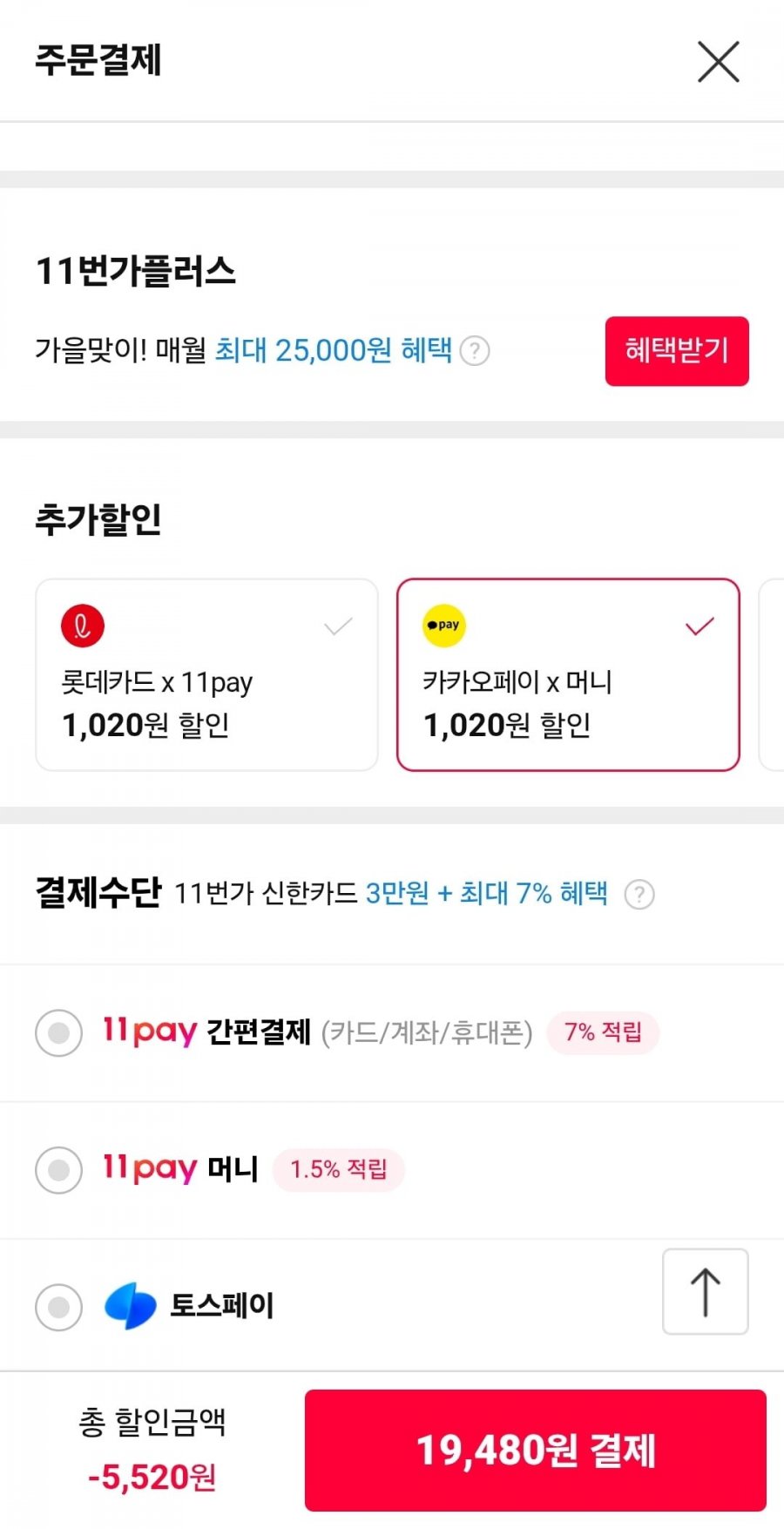Image resolution: width=784 pixels, height=1529 pixels.
Task: Tap the 최대 25,000원 혜택 link
Action: (x=333, y=350)
